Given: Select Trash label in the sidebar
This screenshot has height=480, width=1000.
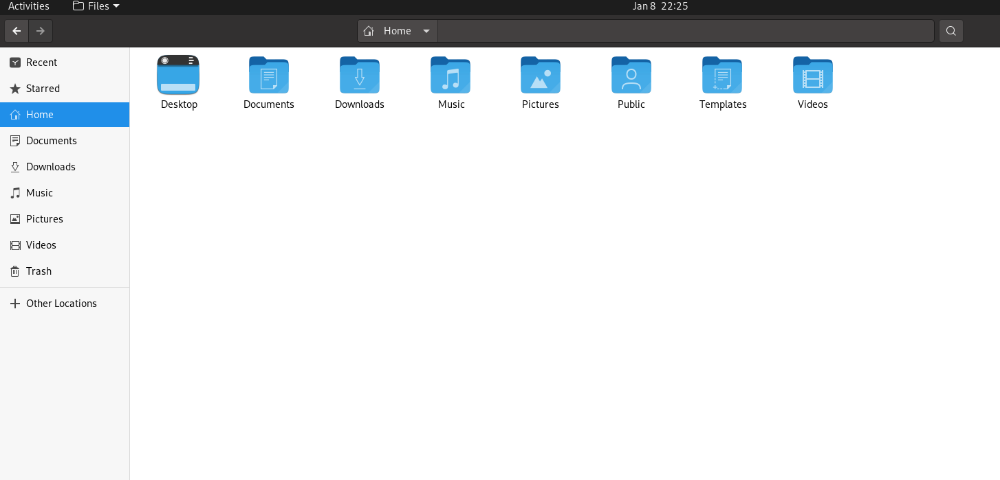Looking at the screenshot, I should point(39,272).
